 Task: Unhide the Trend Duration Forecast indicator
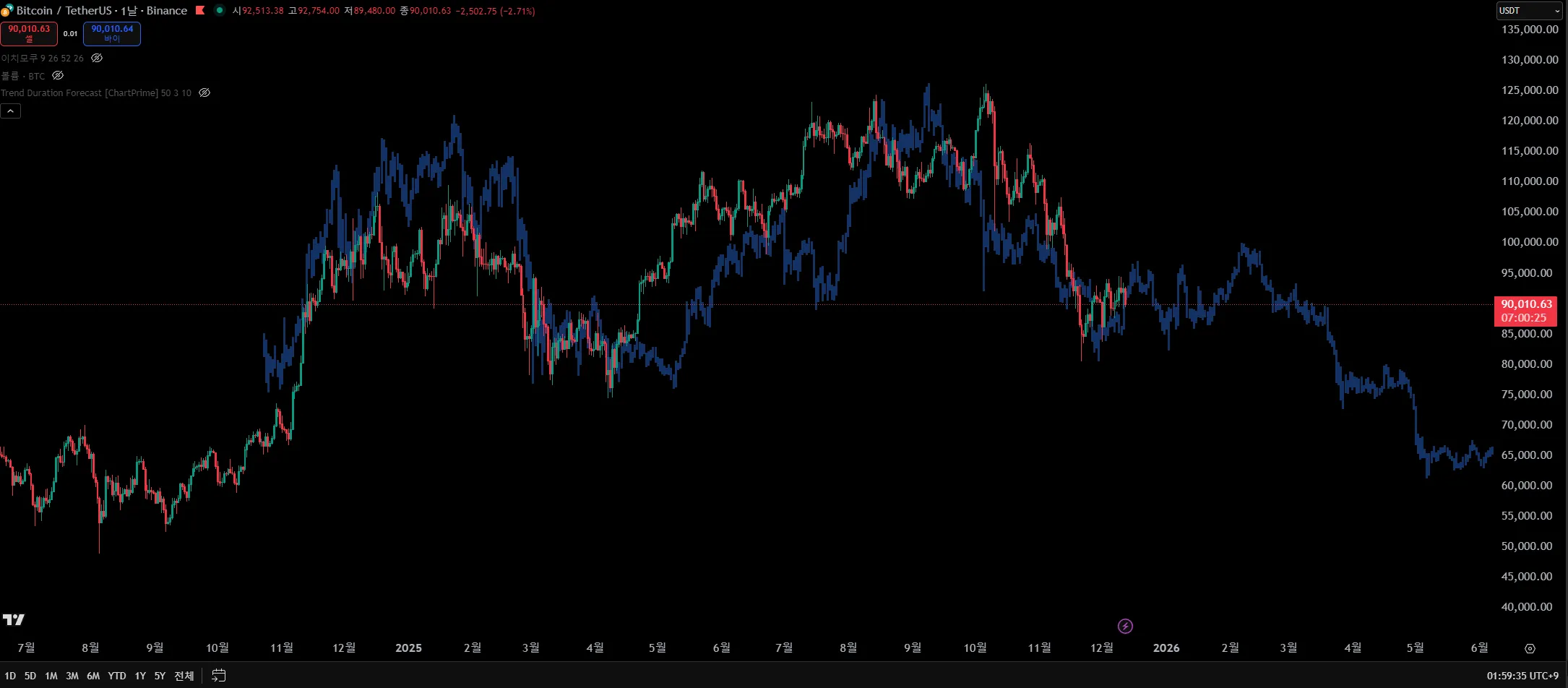[x=204, y=93]
